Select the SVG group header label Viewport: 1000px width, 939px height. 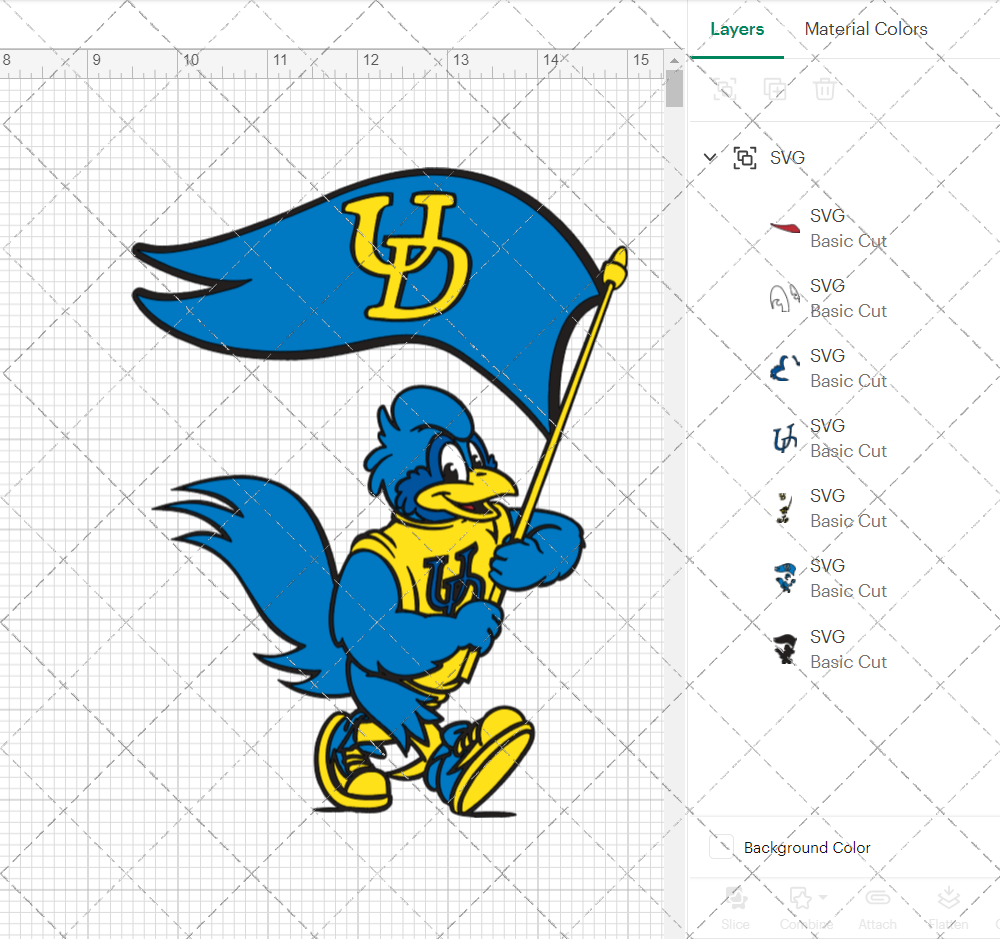click(x=787, y=158)
